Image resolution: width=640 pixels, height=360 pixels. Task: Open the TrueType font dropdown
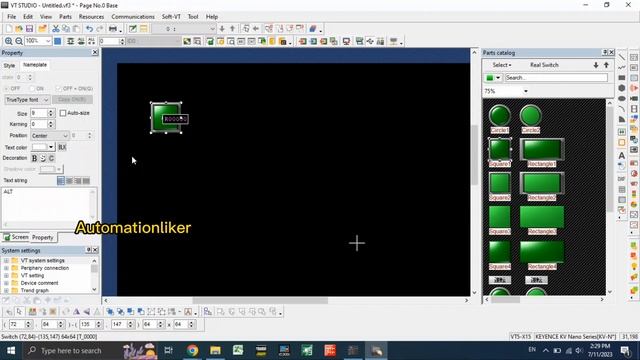coord(27,100)
